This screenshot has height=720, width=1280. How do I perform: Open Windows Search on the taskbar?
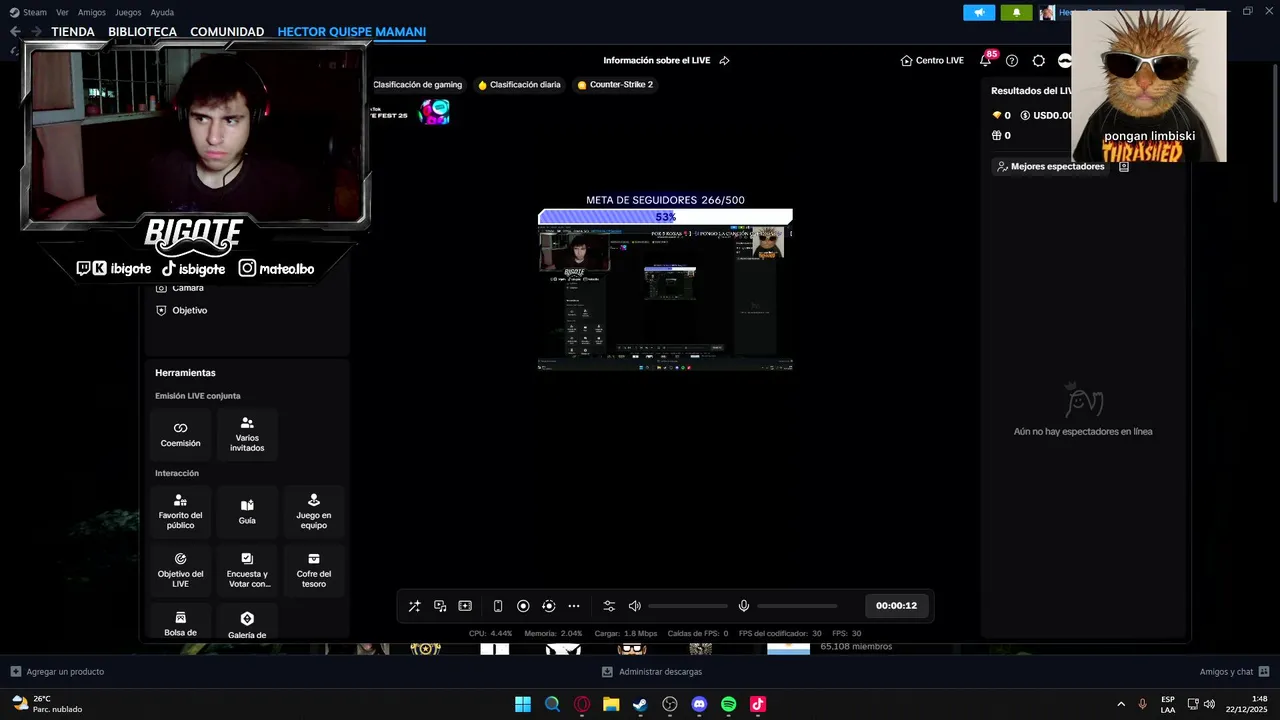pyautogui.click(x=552, y=704)
